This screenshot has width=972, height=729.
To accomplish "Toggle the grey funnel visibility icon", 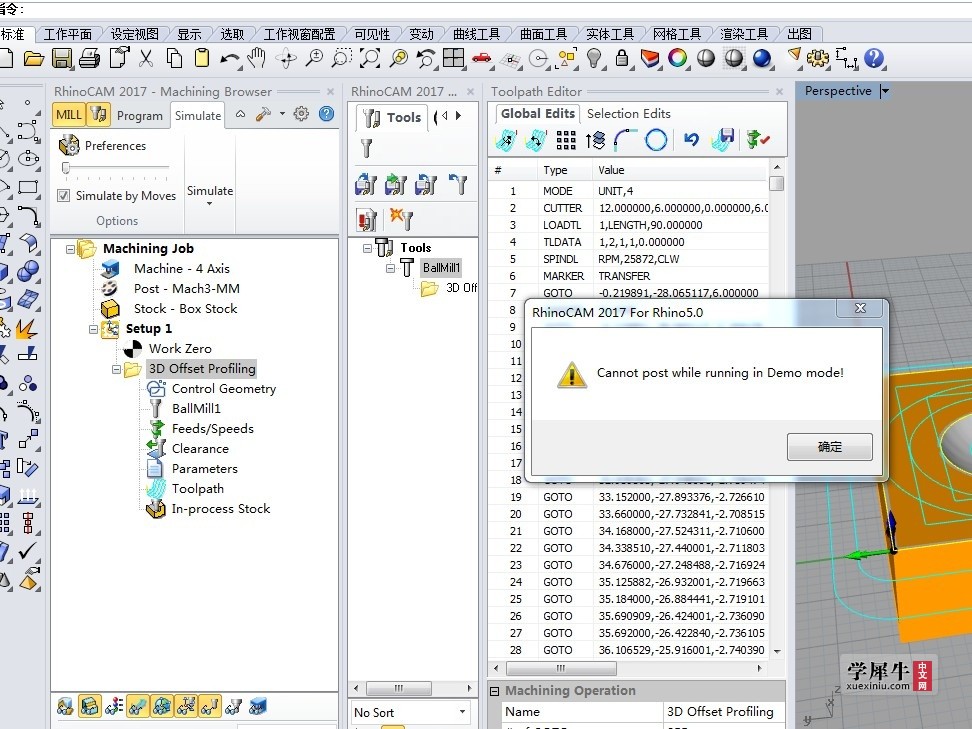I will [x=233, y=706].
